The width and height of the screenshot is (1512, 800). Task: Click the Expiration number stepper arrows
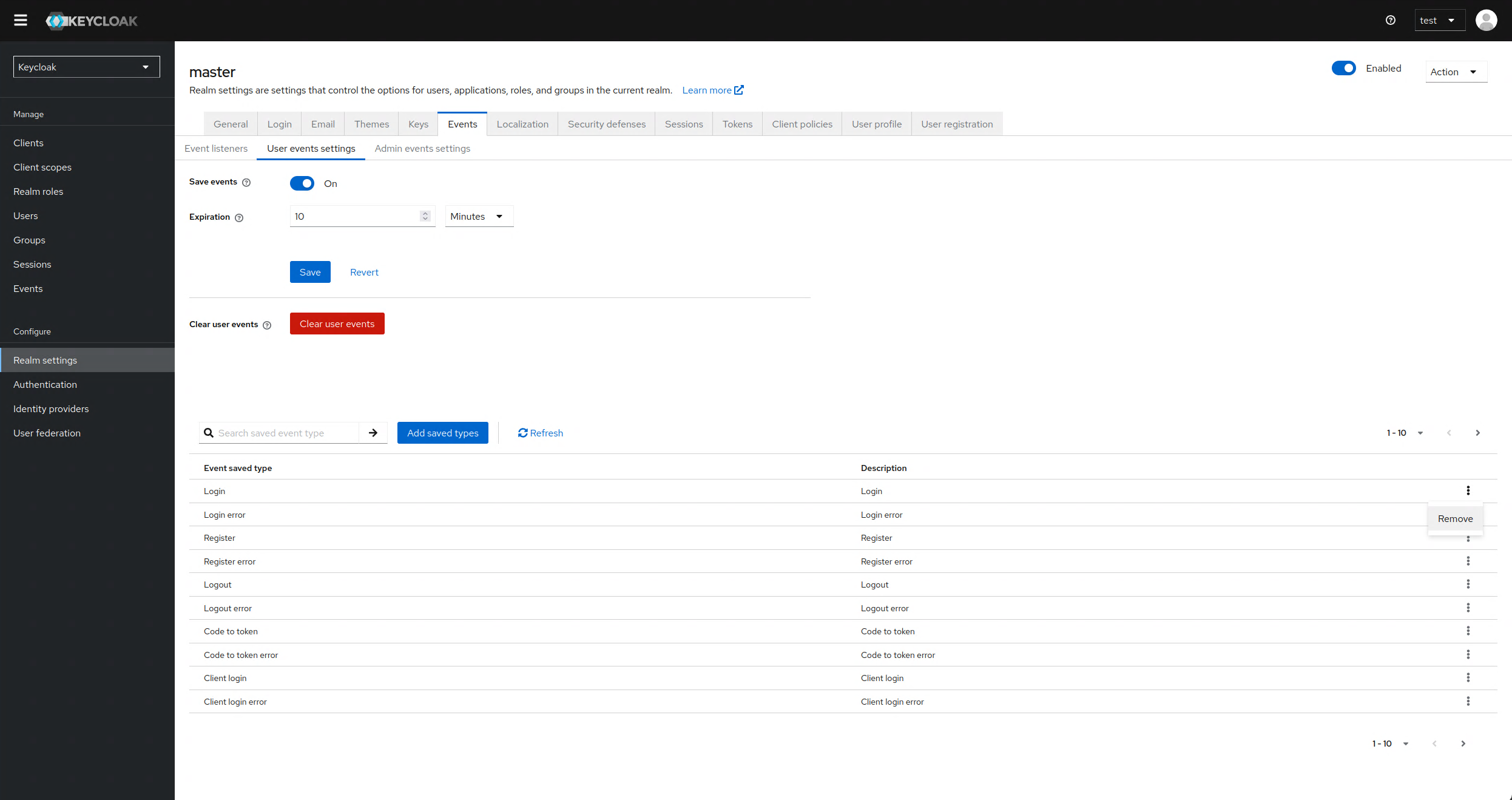tap(425, 216)
